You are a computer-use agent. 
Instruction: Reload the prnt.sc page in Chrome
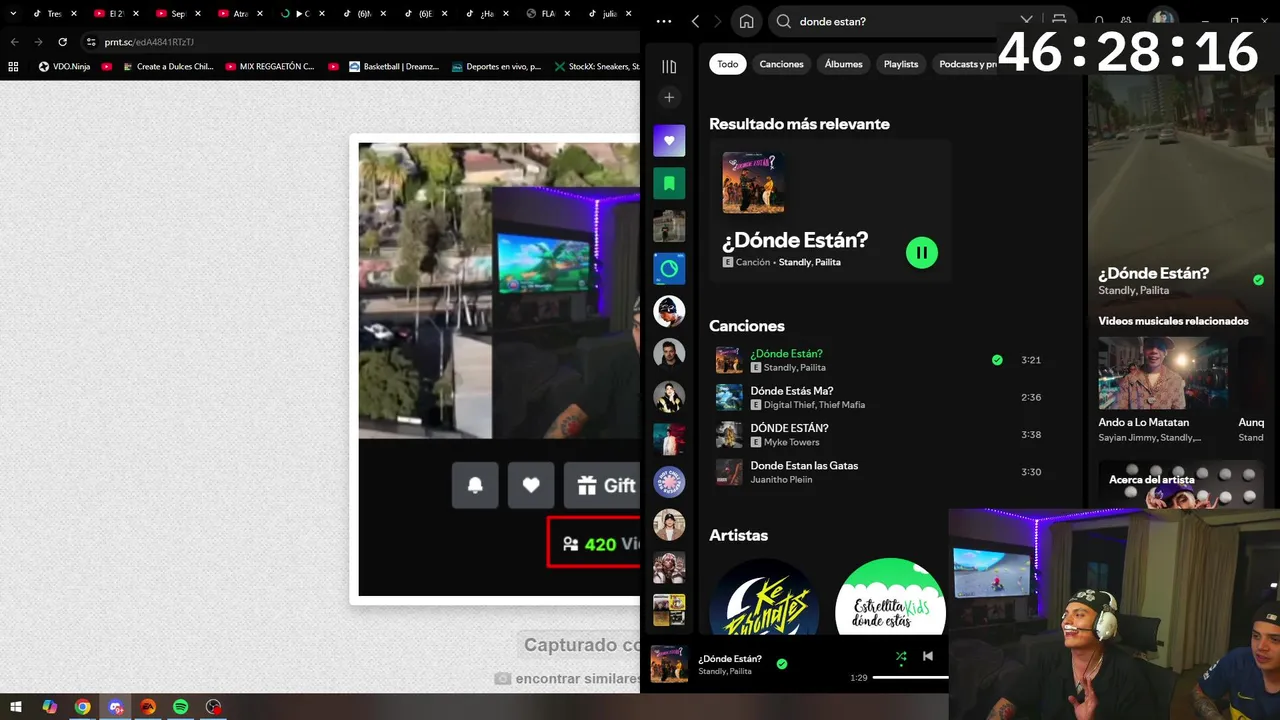[62, 42]
